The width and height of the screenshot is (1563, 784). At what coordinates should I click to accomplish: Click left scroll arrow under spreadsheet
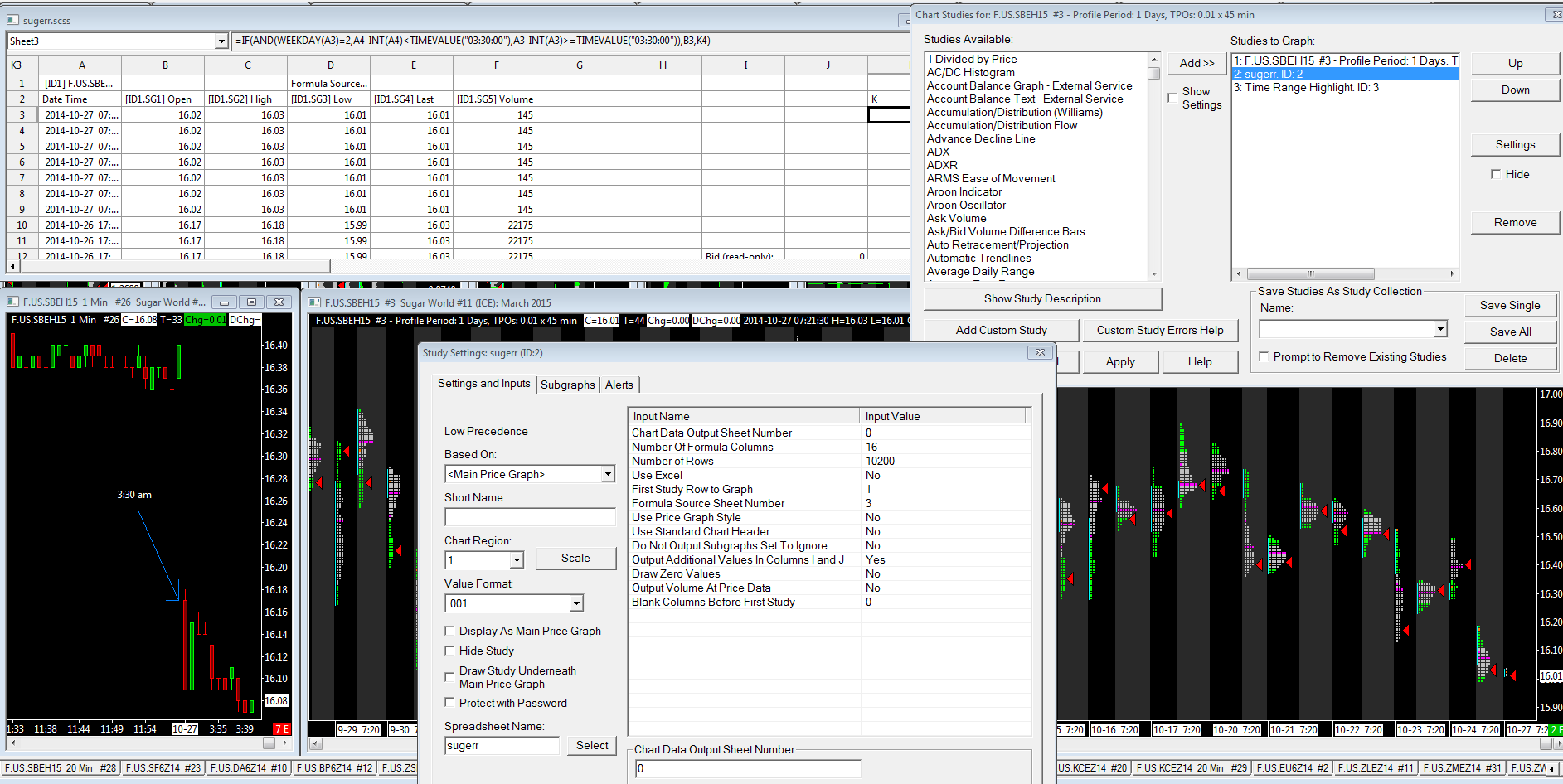[x=12, y=266]
